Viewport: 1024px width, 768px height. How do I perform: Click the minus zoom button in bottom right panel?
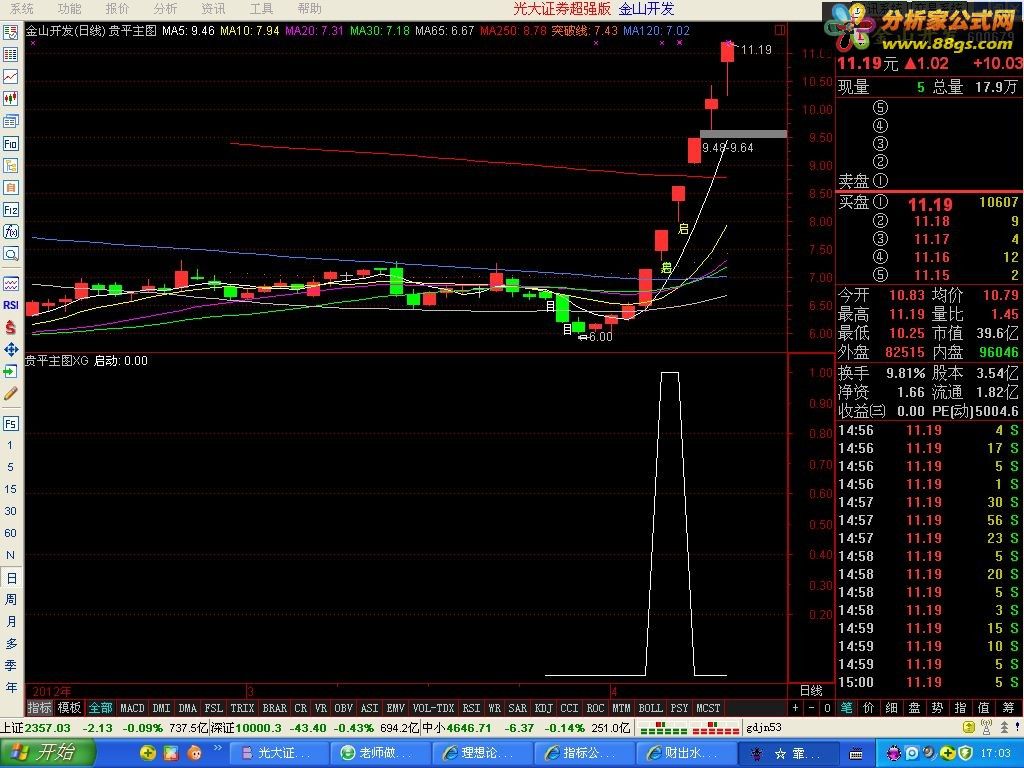coord(811,708)
